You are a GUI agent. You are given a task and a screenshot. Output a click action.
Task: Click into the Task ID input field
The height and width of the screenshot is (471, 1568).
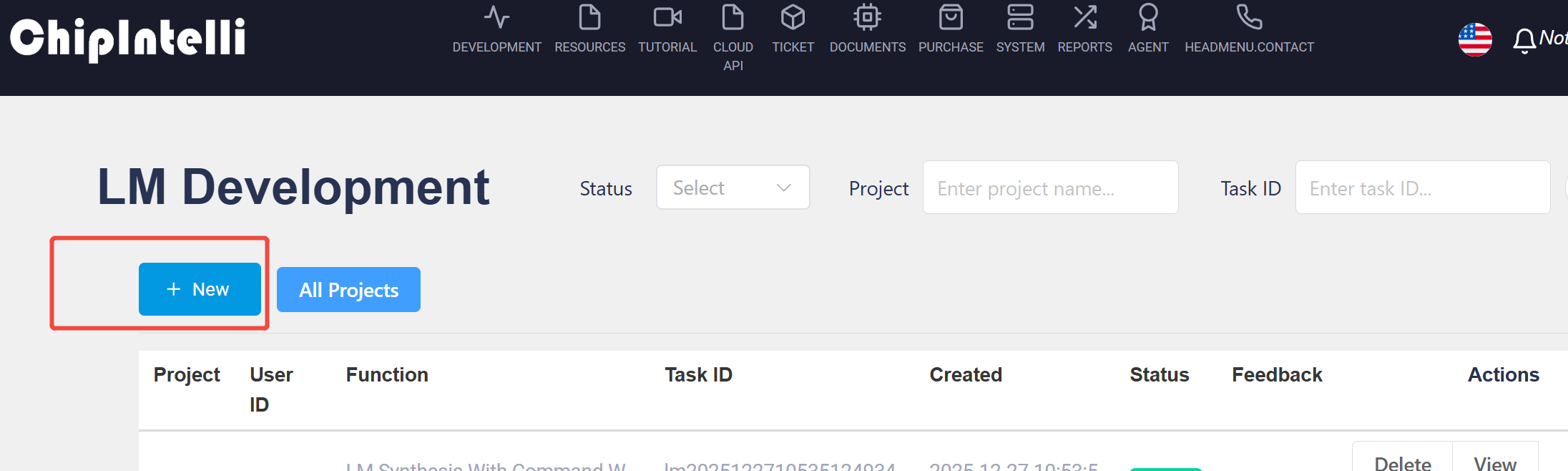click(1422, 188)
